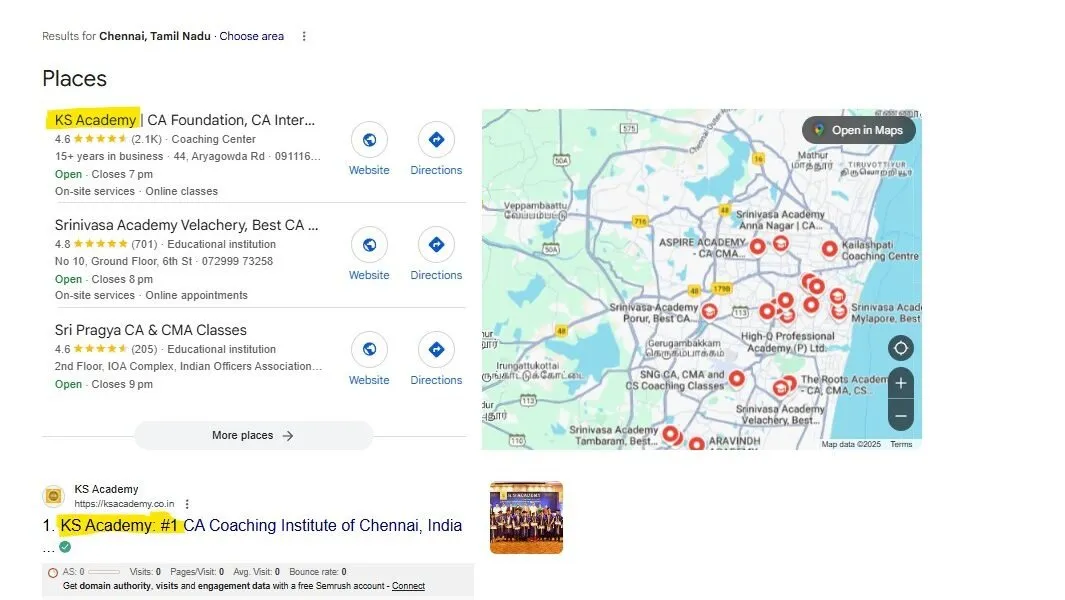This screenshot has height=600, width=1065.
Task: Click the Kailashpati Coaching Centre map pin
Action: point(829,249)
